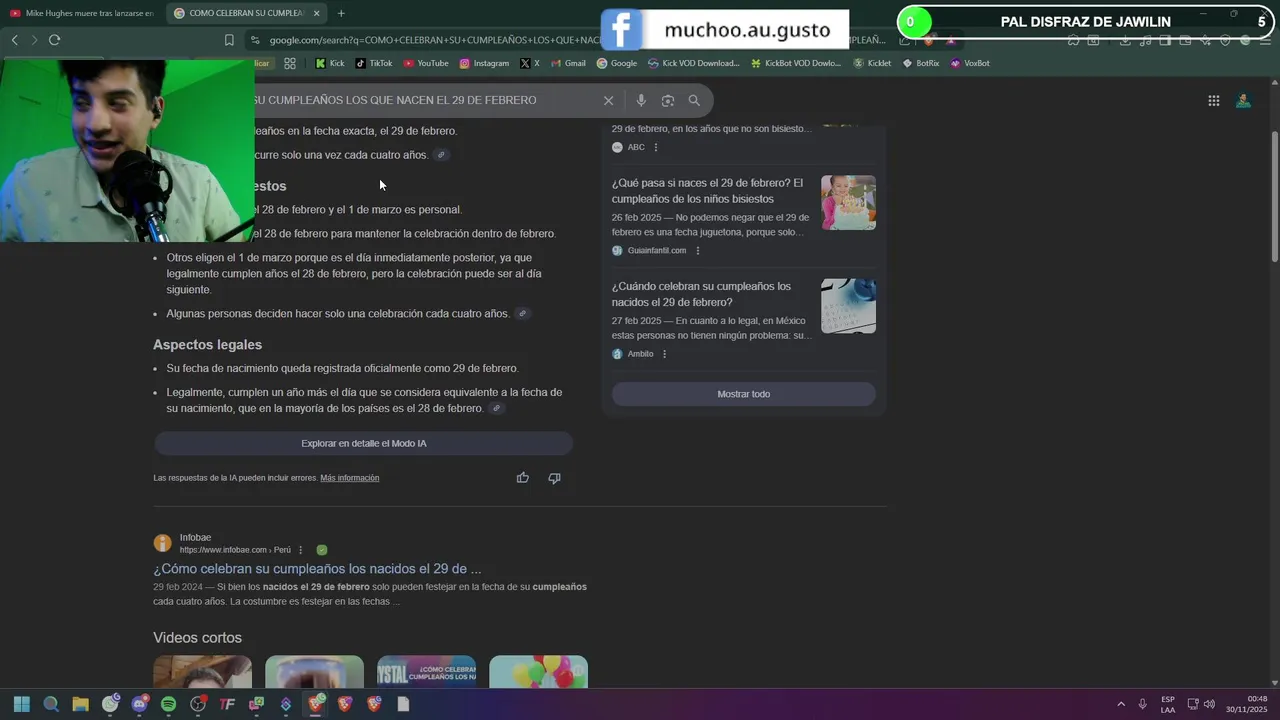Close the COMO CELEBRAN SU CUMPLEAÑOS tab
1280x720 pixels.
point(317,13)
